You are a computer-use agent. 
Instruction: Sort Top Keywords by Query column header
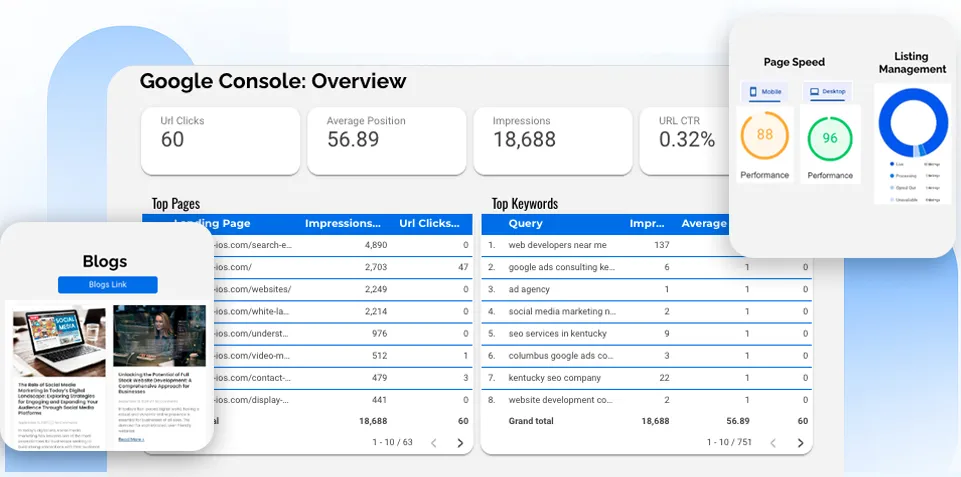pyautogui.click(x=525, y=224)
